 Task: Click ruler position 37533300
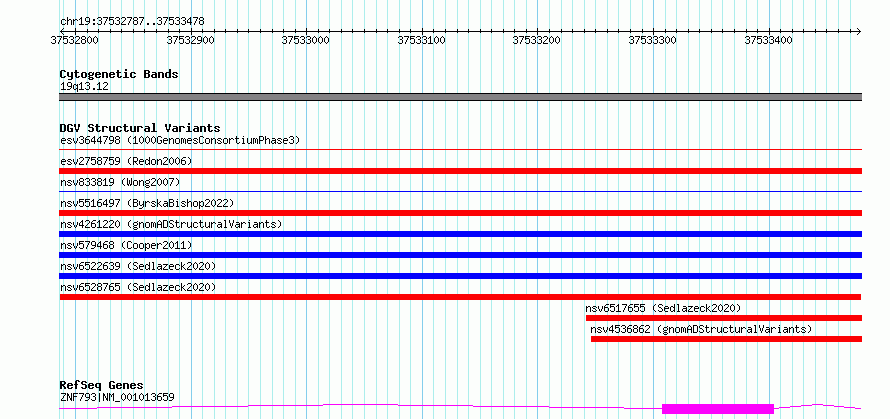coord(652,41)
